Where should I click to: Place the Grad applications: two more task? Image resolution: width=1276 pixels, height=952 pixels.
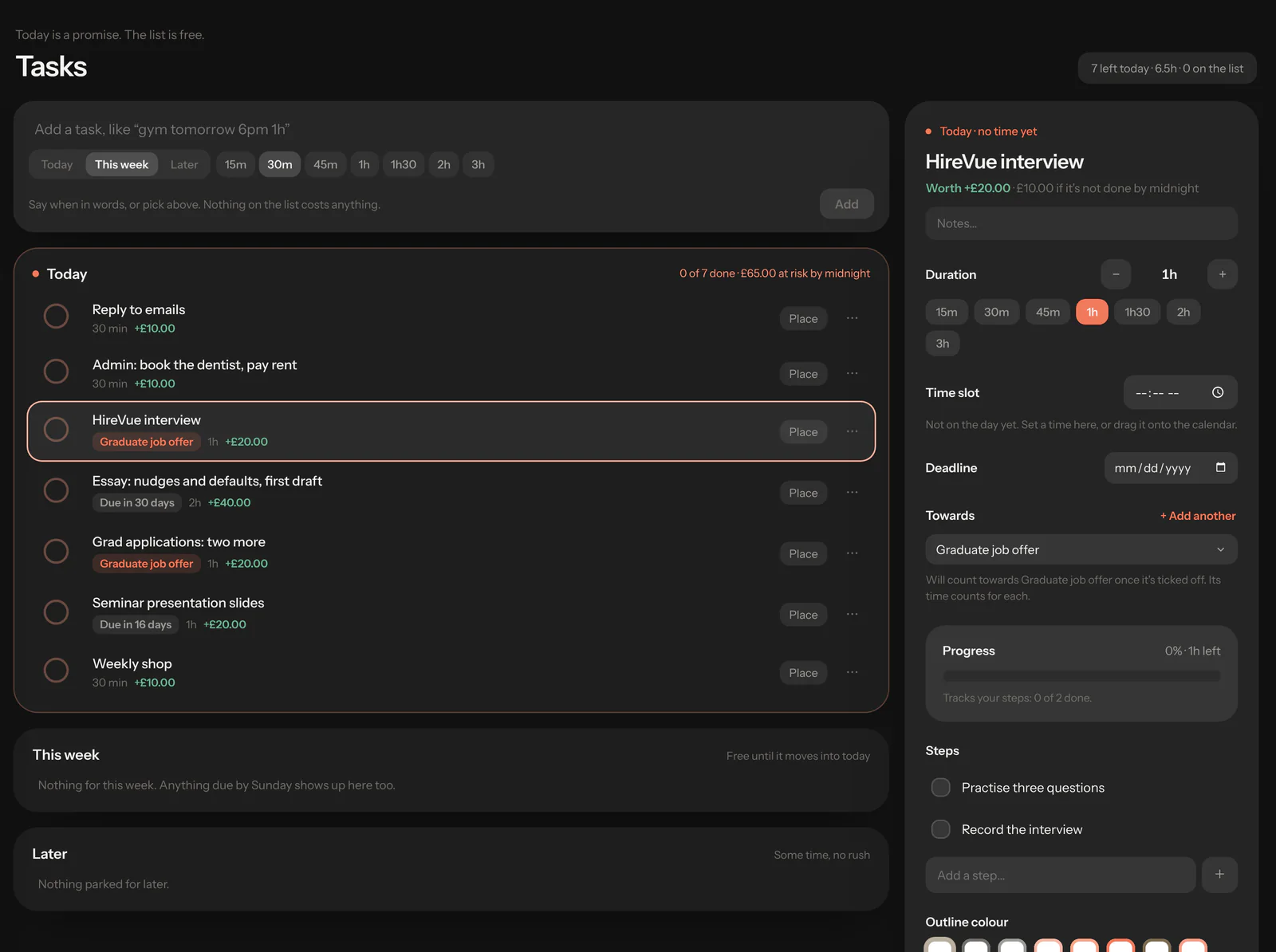[803, 553]
